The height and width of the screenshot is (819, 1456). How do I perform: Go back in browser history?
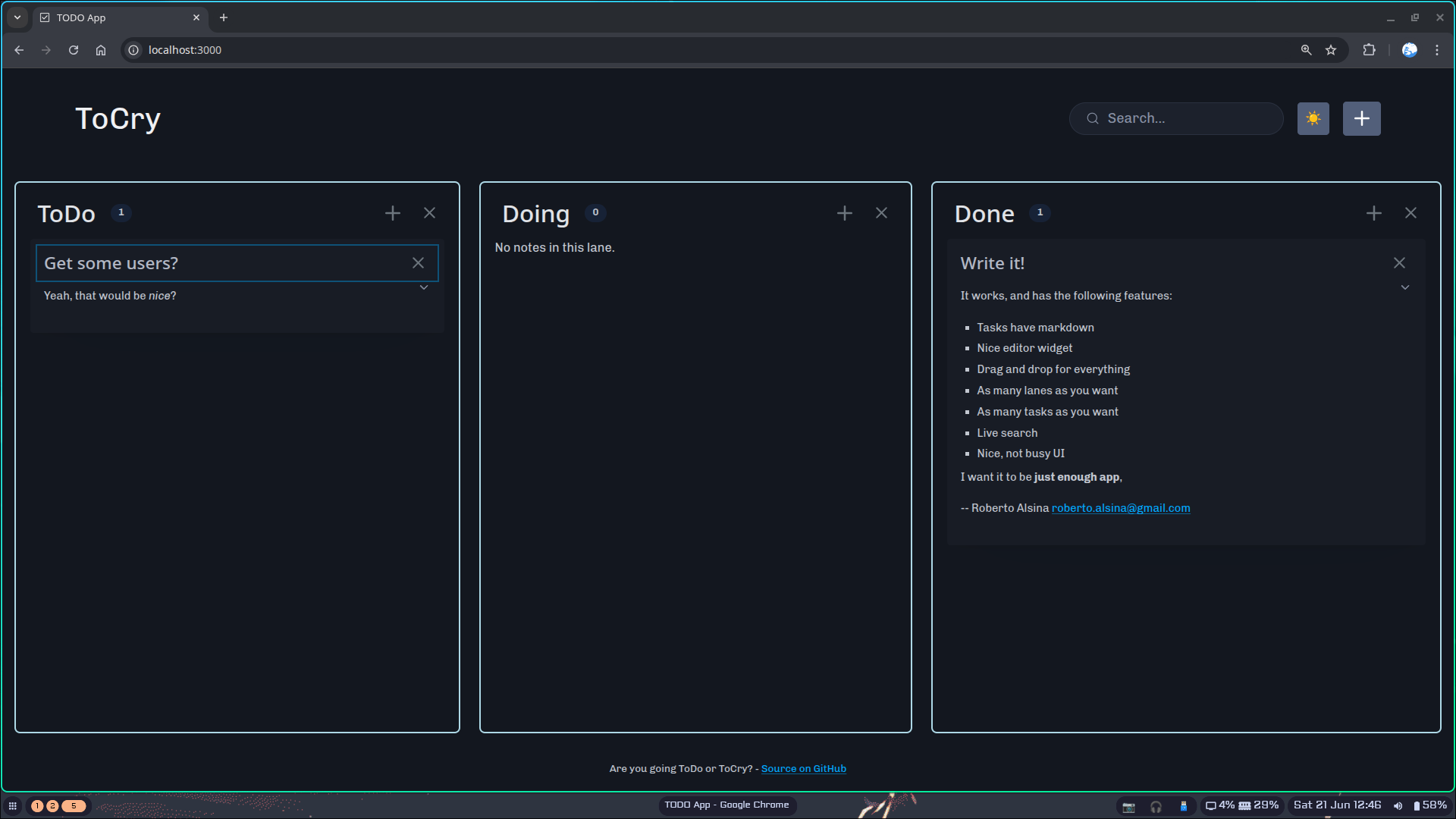pos(19,50)
